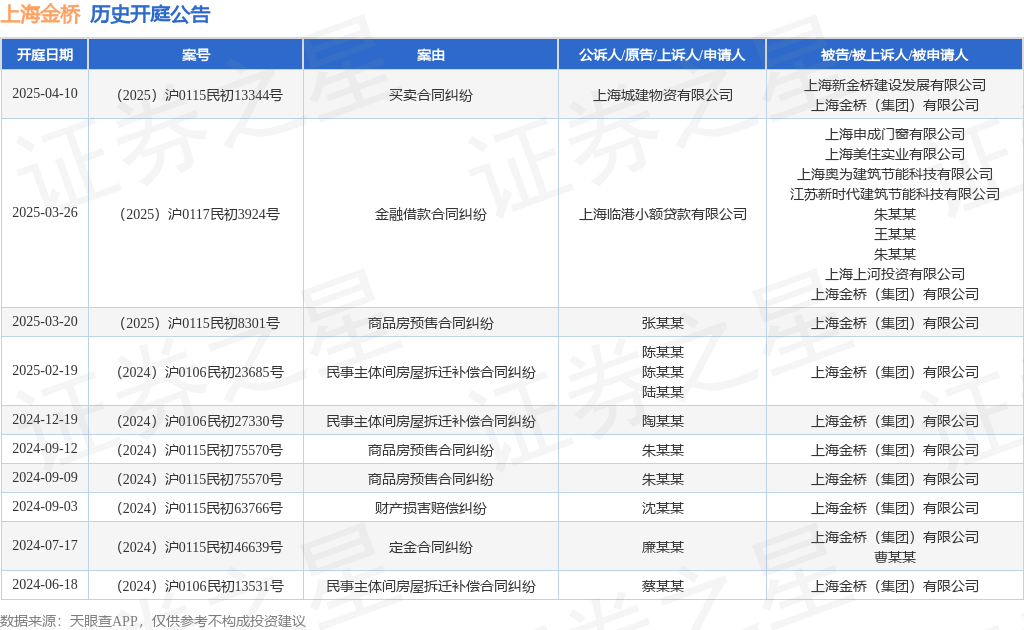Click the 数据来源 天眼查APP footer note

click(x=153, y=621)
